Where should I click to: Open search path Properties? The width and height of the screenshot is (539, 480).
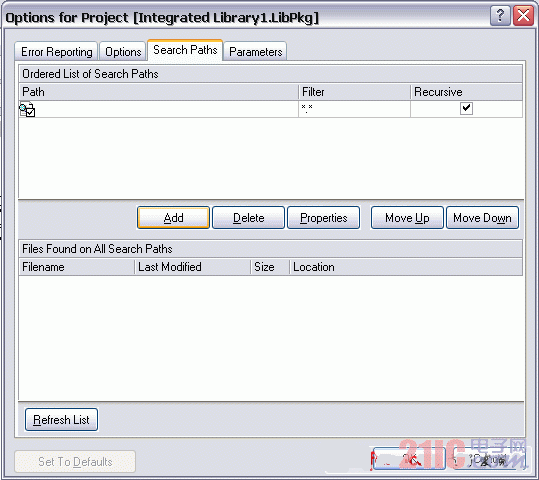323,218
